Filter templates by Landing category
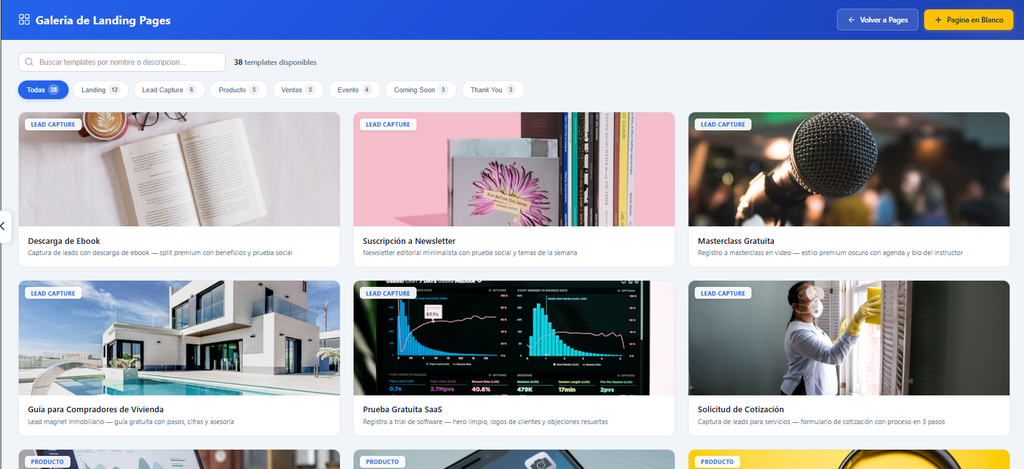The height and width of the screenshot is (469, 1024). click(x=100, y=90)
